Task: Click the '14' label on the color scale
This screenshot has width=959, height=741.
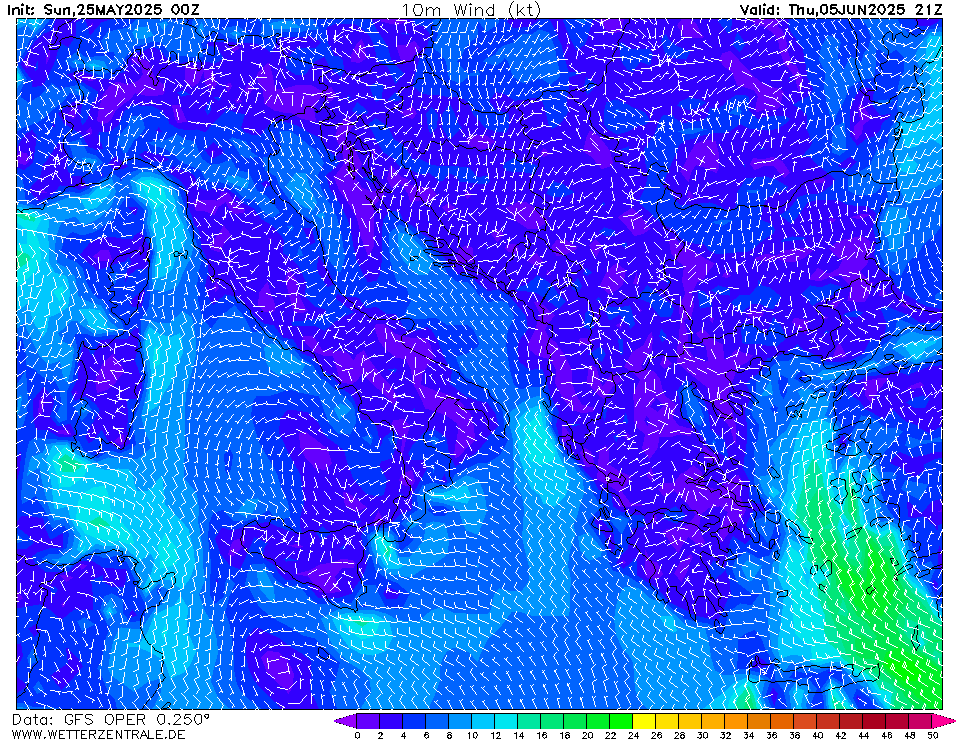Action: 518,735
